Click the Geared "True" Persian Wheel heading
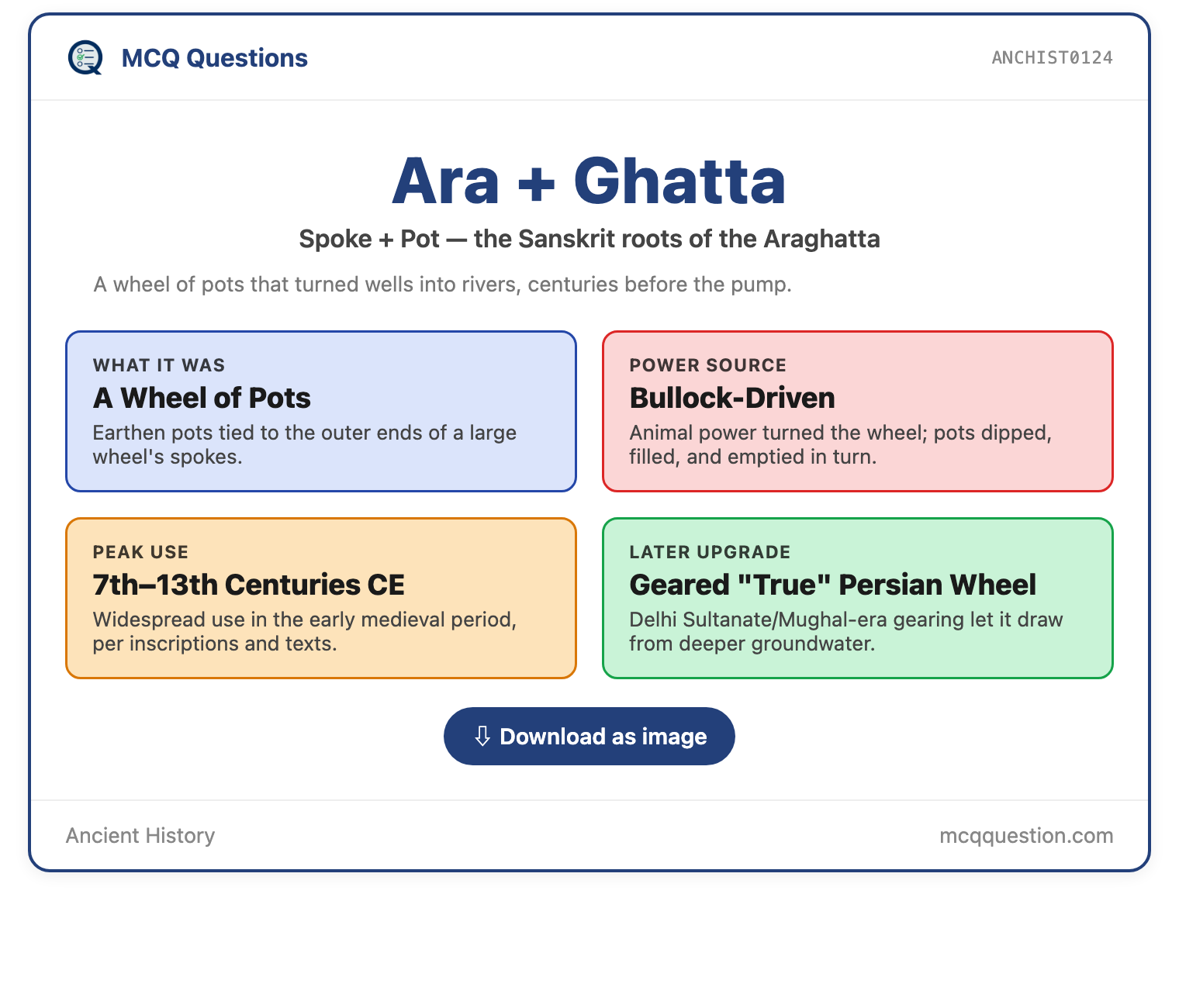 pos(832,585)
